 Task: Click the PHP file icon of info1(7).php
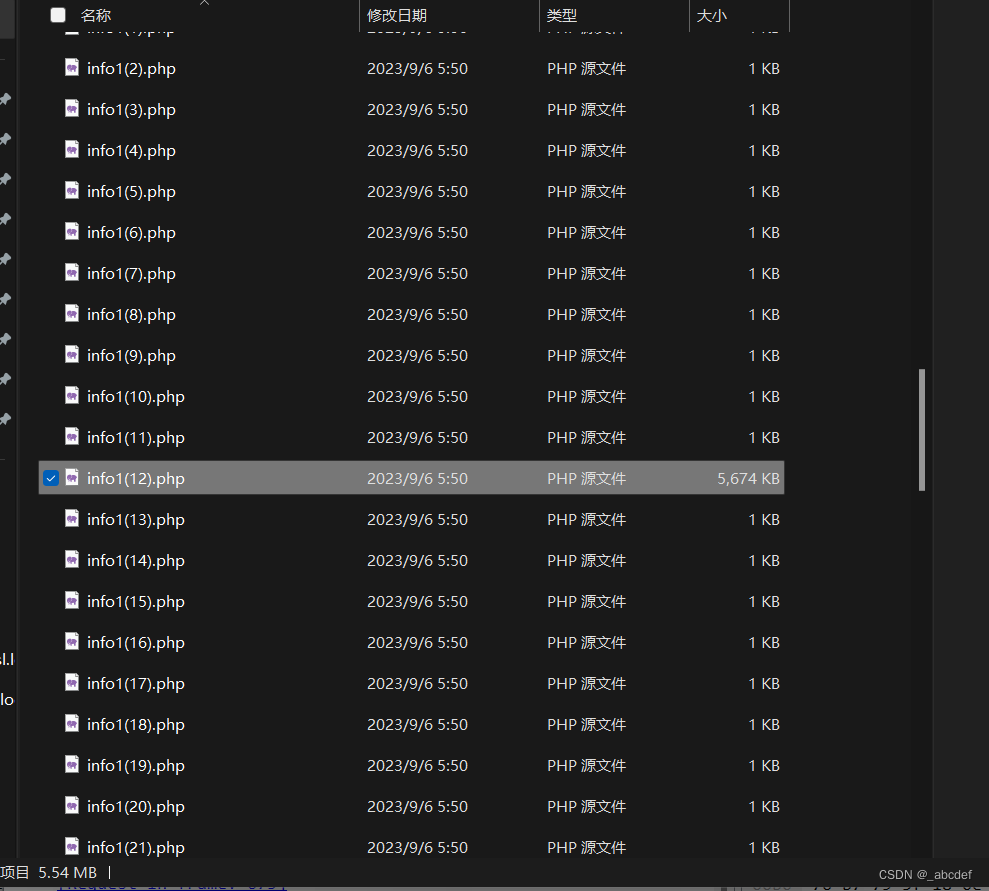(x=72, y=272)
